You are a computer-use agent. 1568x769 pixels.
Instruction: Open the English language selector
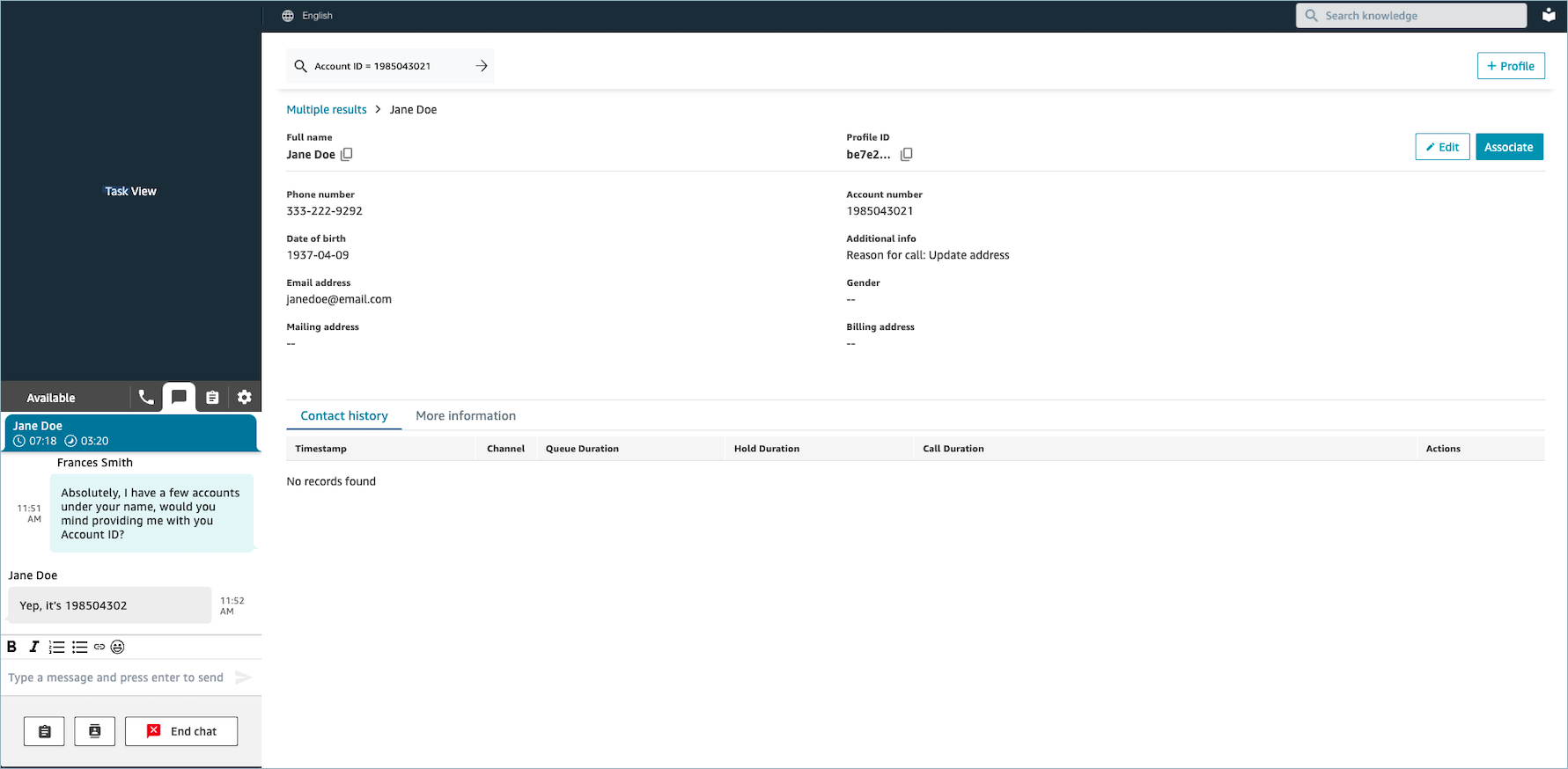pos(307,16)
